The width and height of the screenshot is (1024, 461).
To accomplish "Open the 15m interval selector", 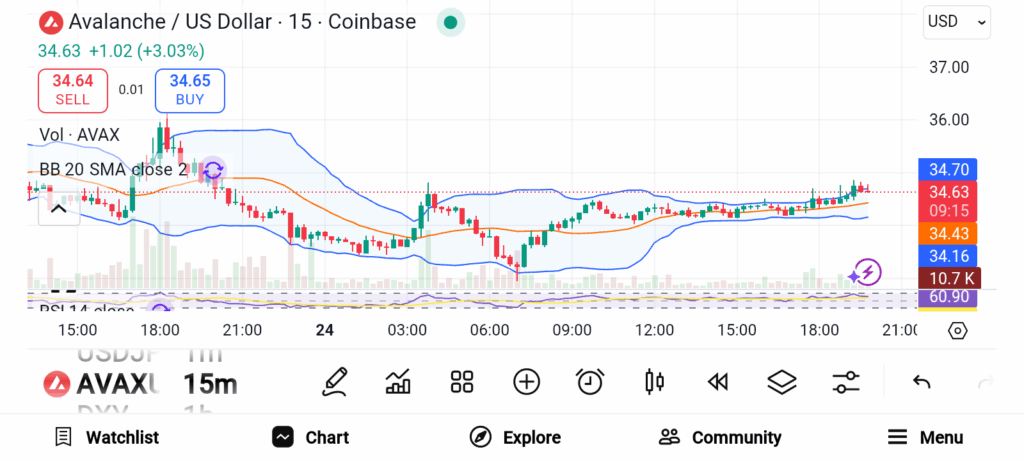I will 210,383.
